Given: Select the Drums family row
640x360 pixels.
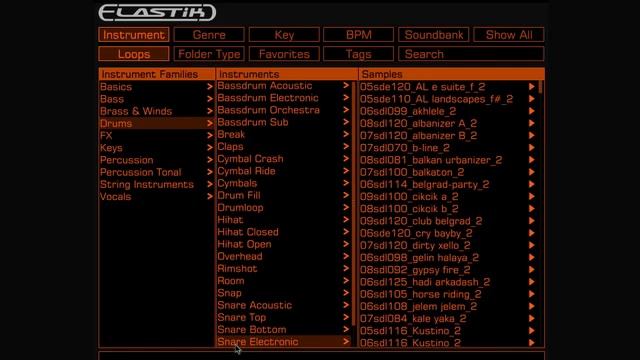Looking at the screenshot, I should 157,123.
